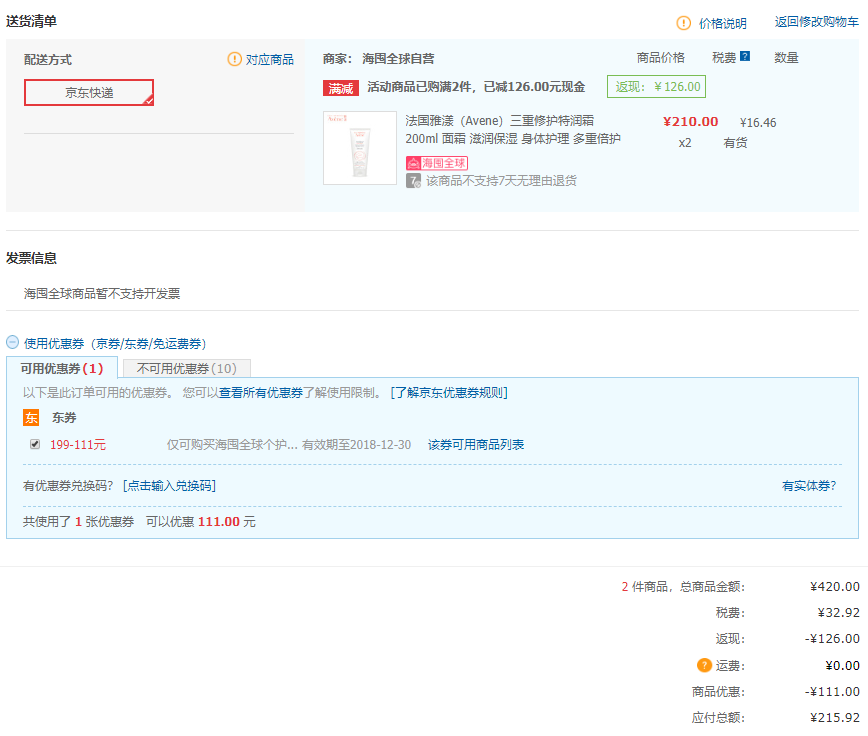
Task: Open the 价格说明 link
Action: [722, 23]
